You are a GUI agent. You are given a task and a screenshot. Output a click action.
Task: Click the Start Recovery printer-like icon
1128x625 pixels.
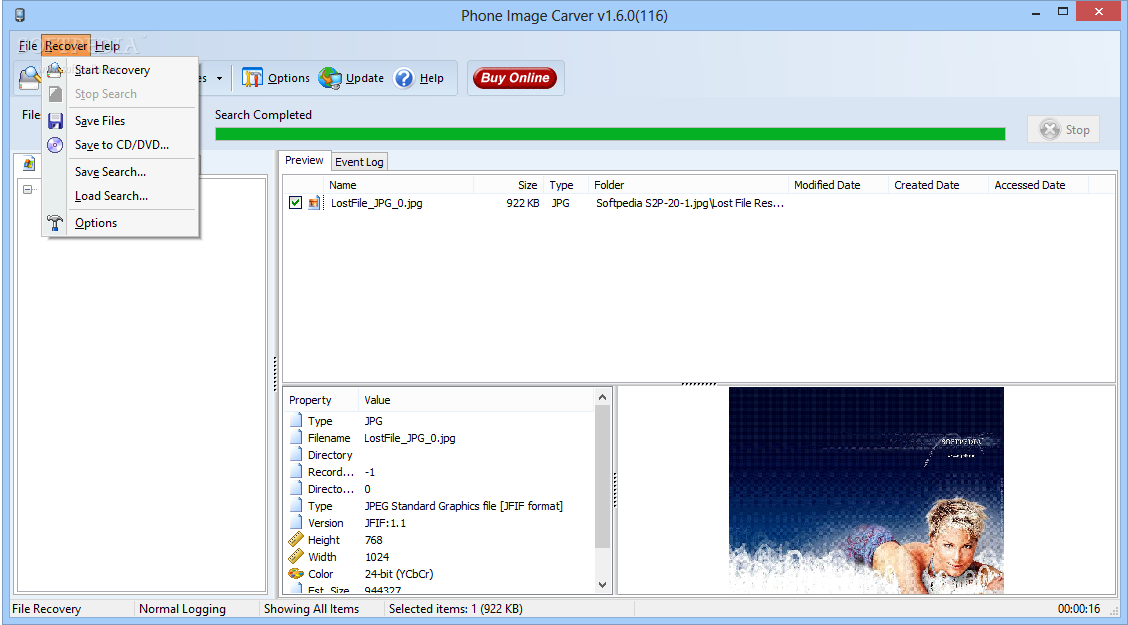pos(55,70)
